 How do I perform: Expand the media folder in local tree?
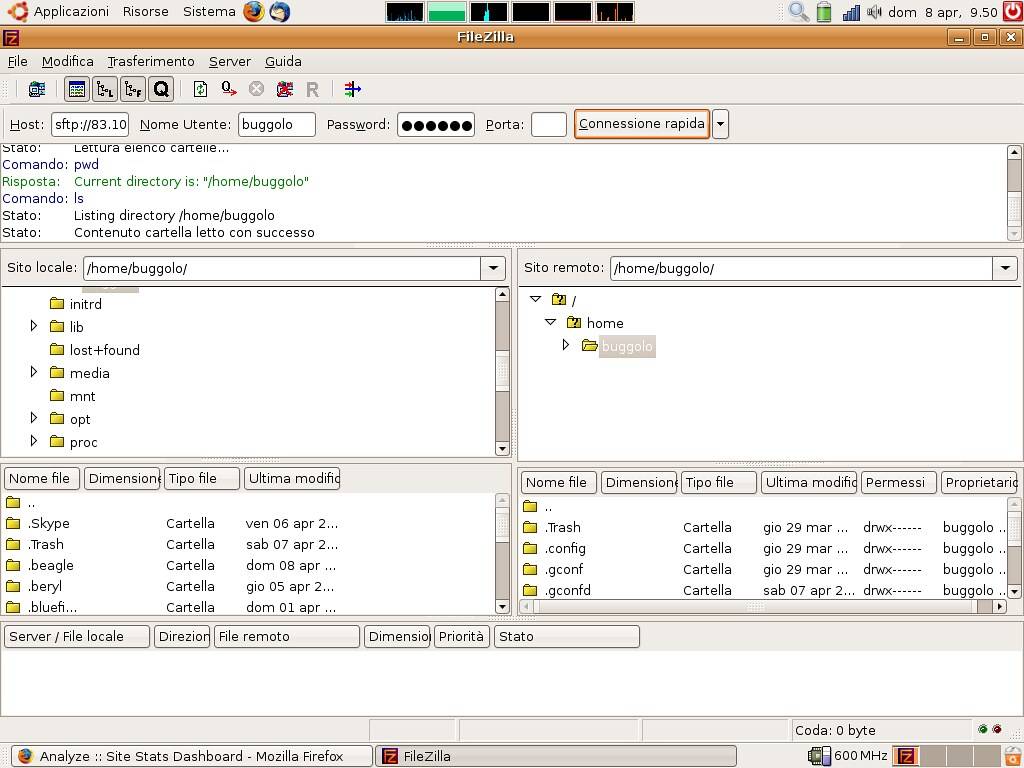click(34, 373)
